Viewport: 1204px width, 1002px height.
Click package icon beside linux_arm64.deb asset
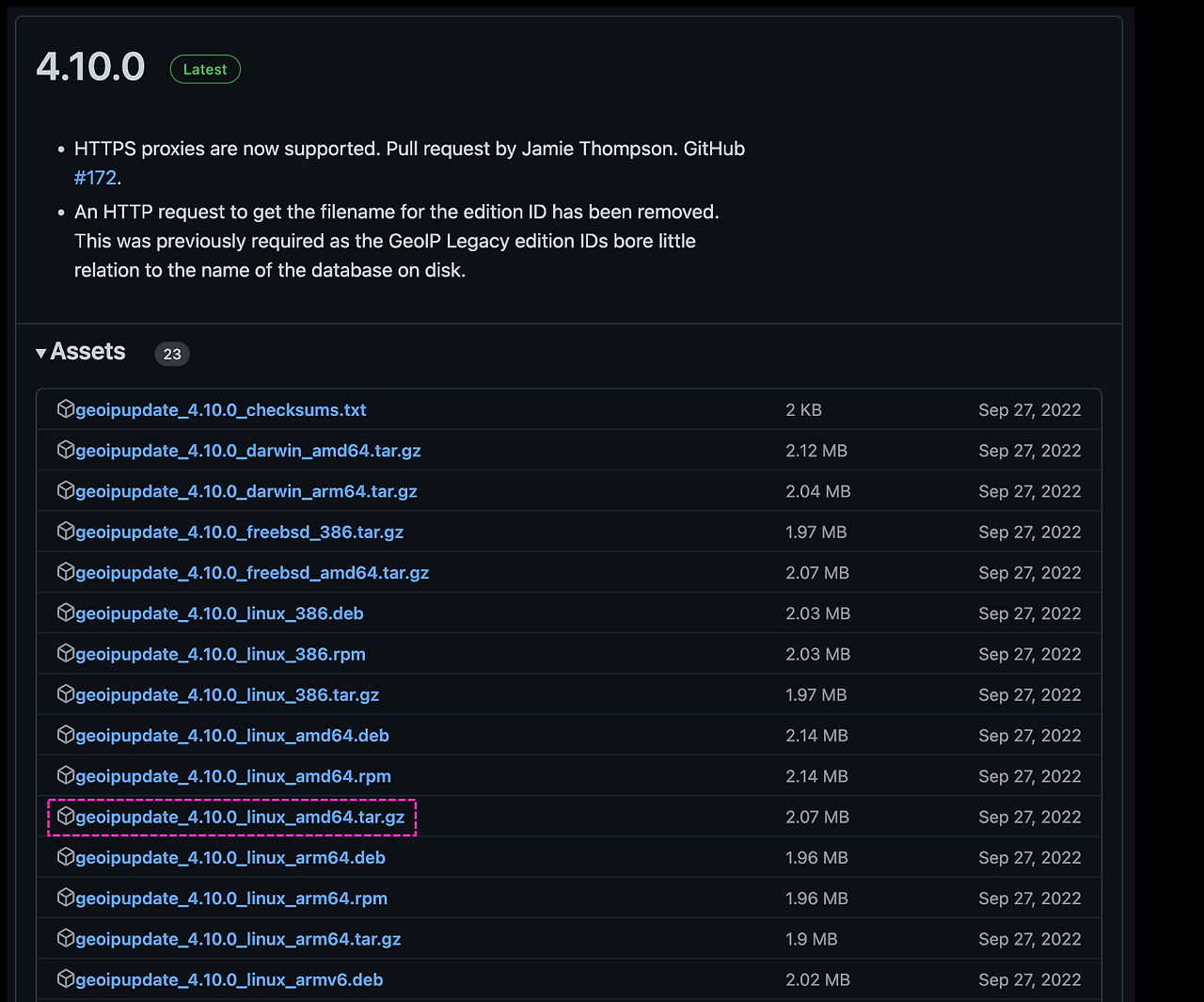click(66, 856)
